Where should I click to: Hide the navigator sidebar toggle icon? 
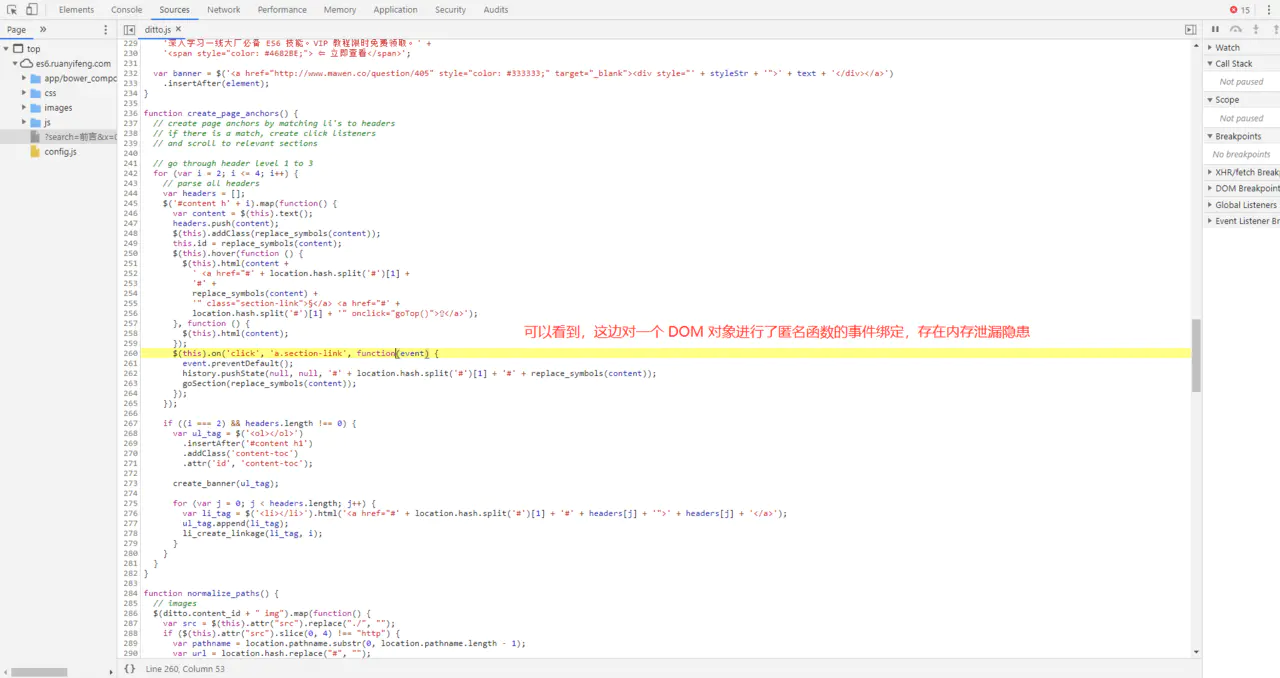[130, 30]
